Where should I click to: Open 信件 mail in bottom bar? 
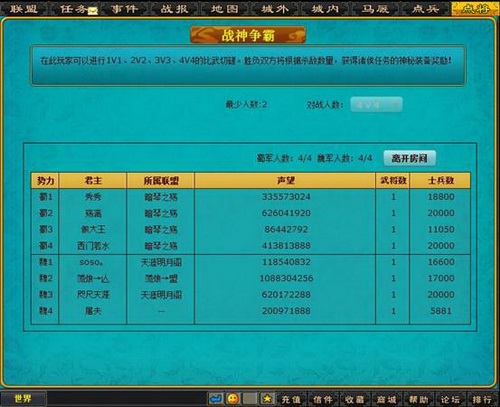(x=323, y=399)
